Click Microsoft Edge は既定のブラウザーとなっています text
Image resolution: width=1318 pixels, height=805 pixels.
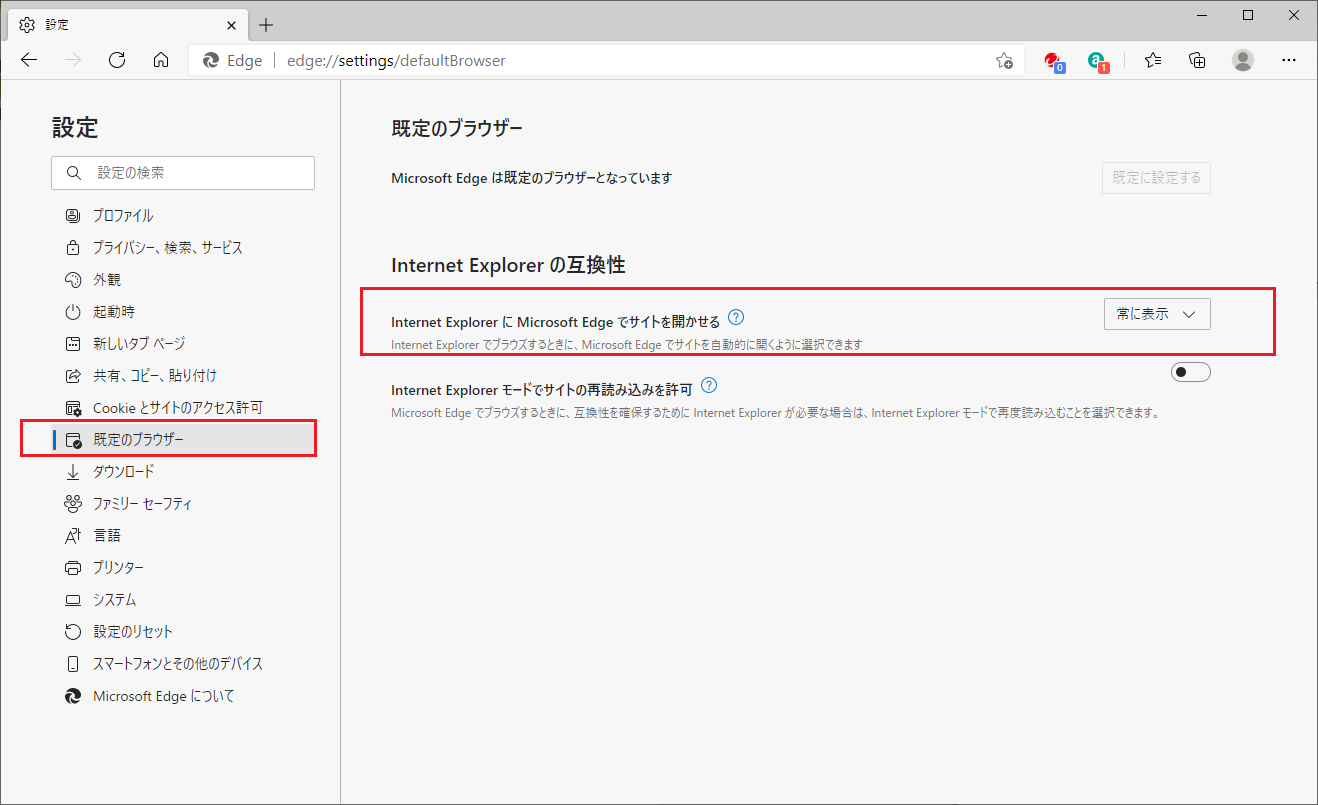(531, 178)
